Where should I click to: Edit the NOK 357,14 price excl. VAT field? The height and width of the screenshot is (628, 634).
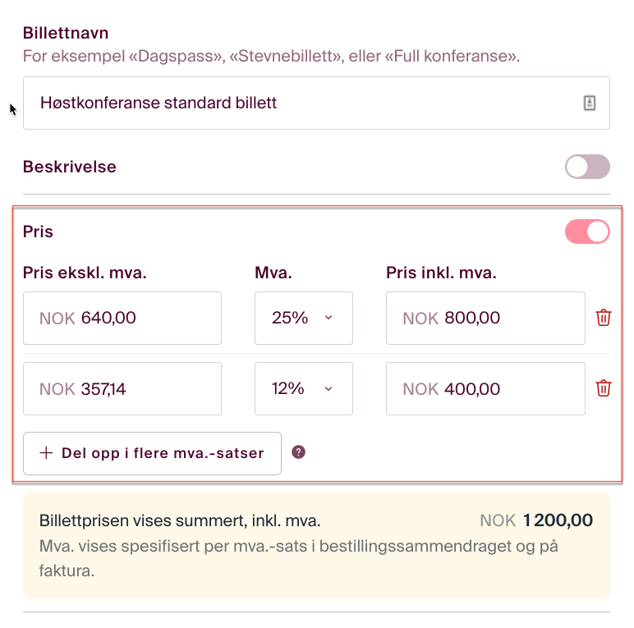coord(122,388)
